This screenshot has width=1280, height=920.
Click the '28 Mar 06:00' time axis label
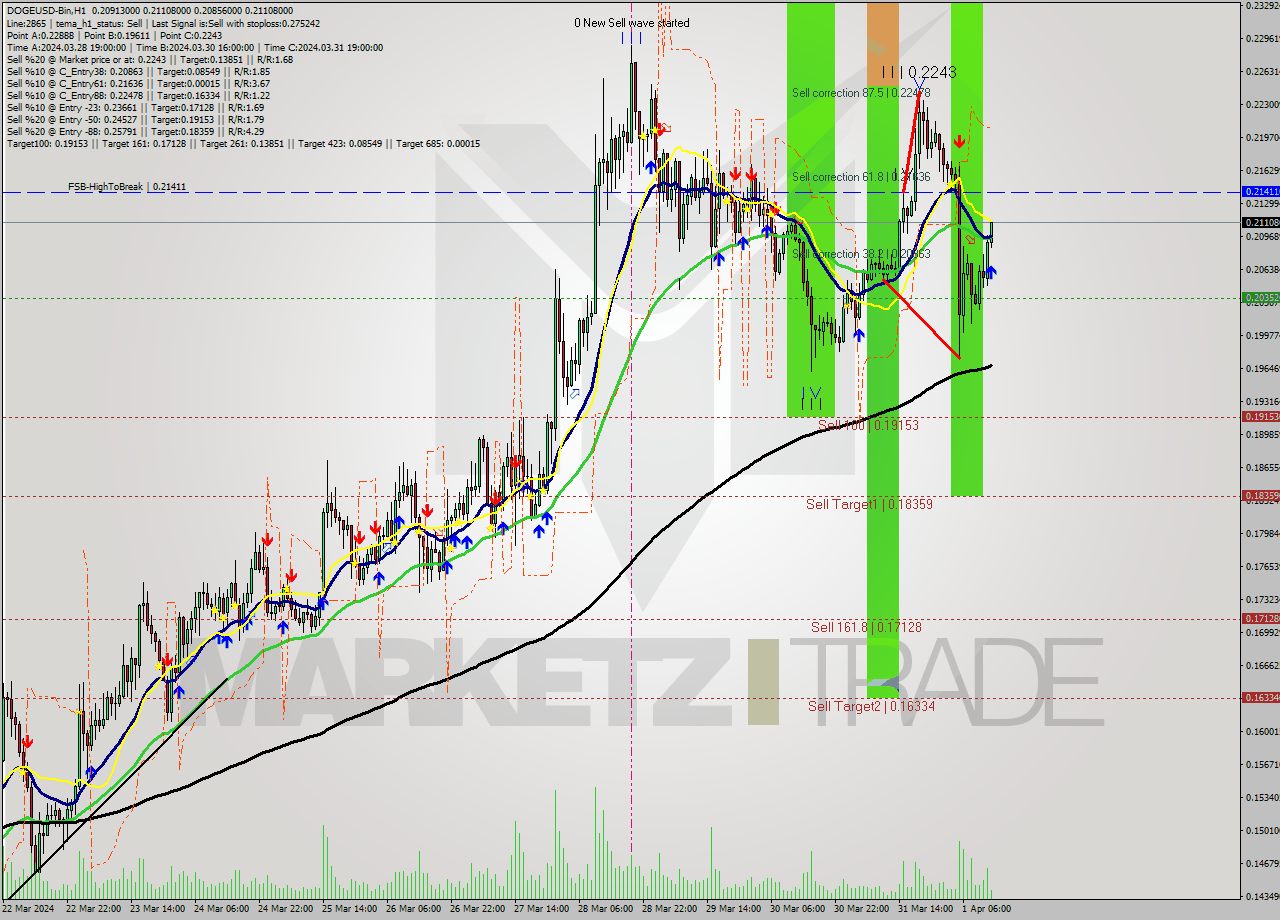pos(605,909)
